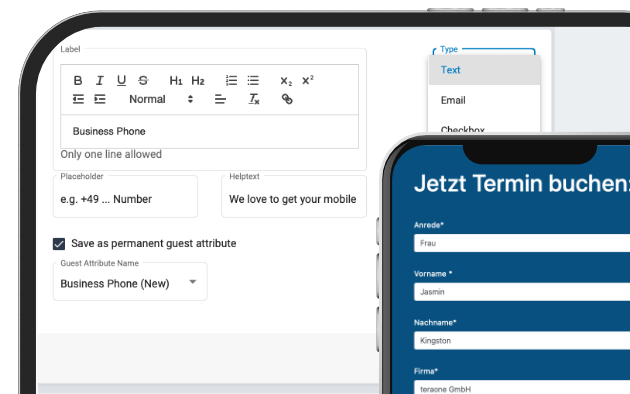Uncheck Save as permanent guest attribute
The width and height of the screenshot is (630, 394).
click(x=59, y=244)
